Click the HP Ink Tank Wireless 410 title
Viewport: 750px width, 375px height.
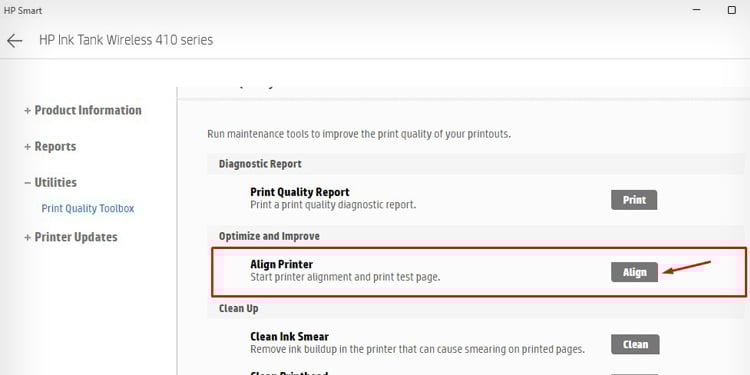coord(126,40)
